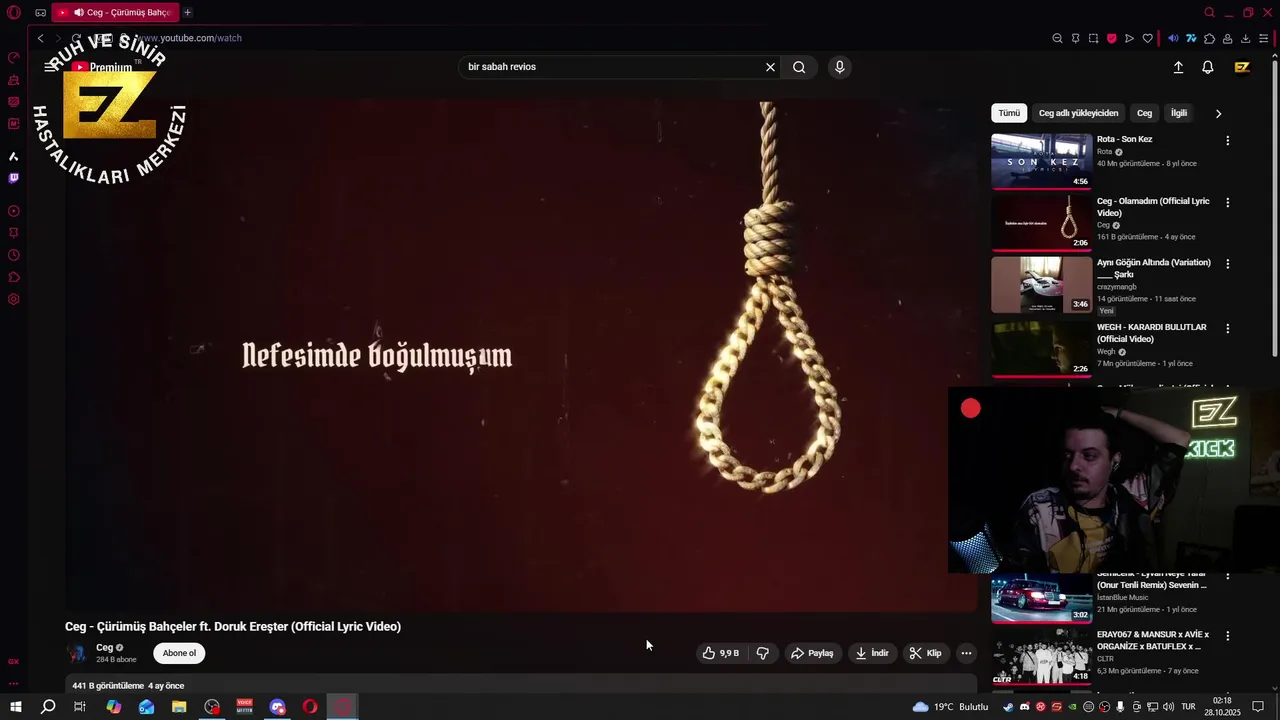Select the 'Ceg - Çürümüş Bahçe' browser tab
The width and height of the screenshot is (1280, 720).
coord(114,12)
